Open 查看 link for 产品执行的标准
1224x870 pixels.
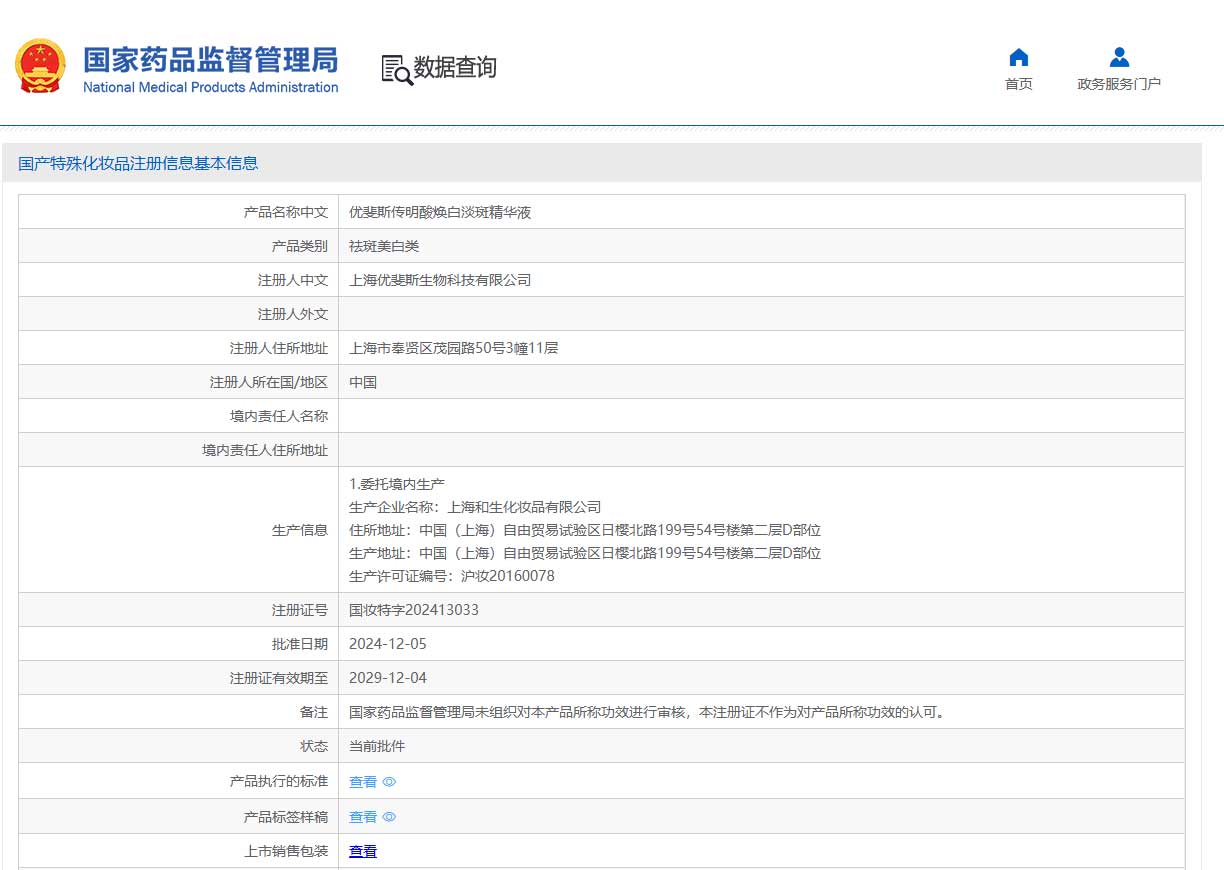(363, 782)
